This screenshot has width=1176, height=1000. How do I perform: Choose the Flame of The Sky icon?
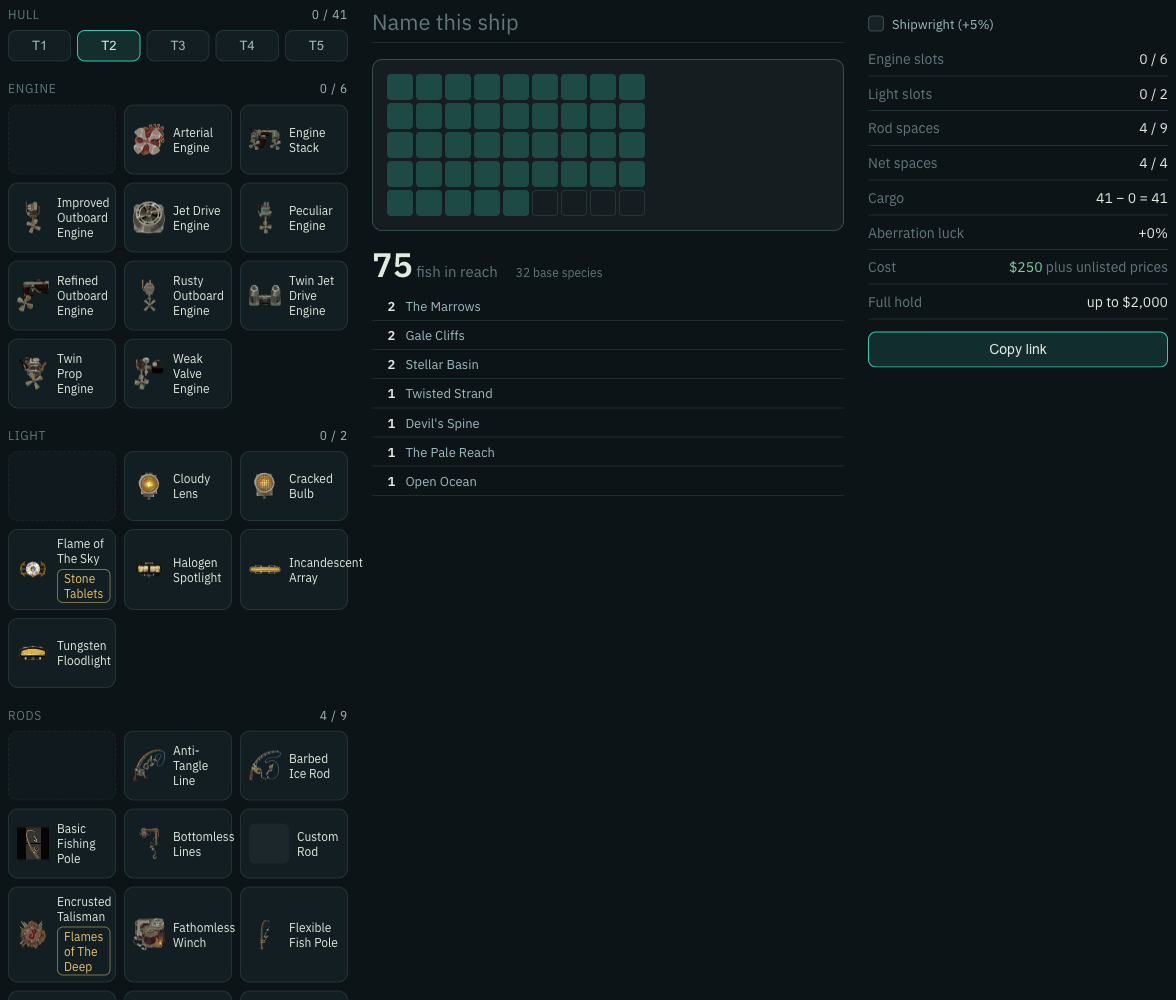(x=33, y=569)
